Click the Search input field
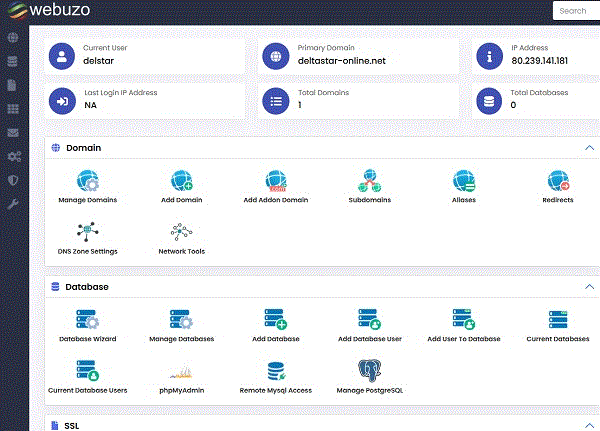600x431 pixels. coord(576,11)
